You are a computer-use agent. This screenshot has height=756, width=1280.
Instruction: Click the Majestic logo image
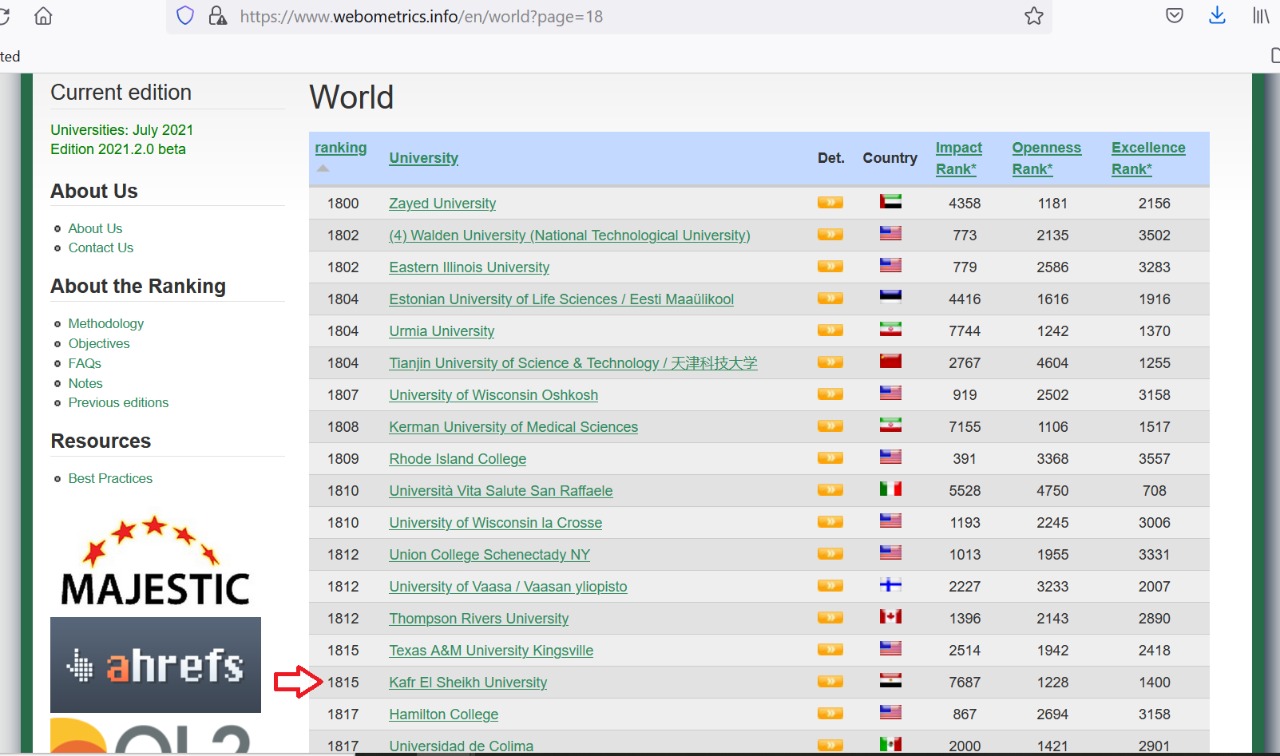(x=155, y=562)
